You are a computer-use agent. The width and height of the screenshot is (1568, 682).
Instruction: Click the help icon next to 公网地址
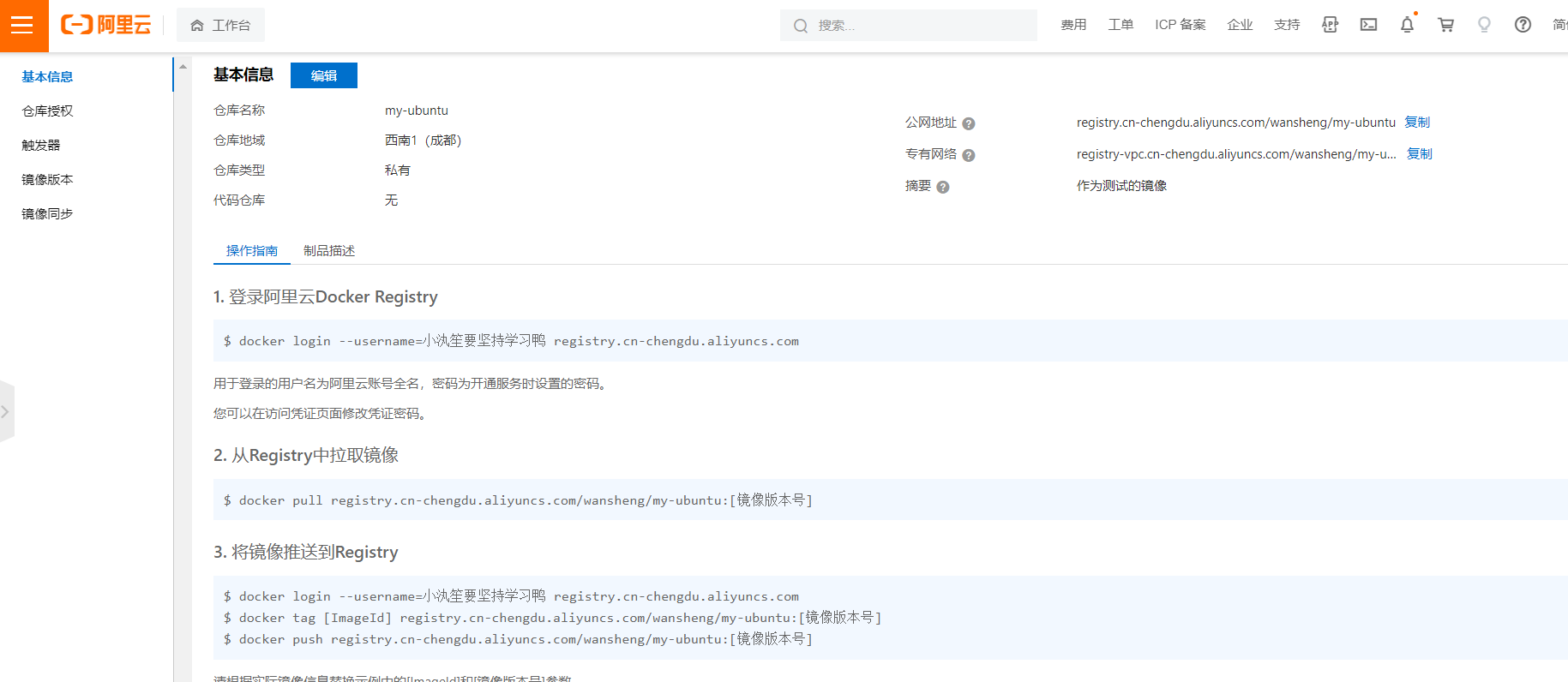pos(969,123)
